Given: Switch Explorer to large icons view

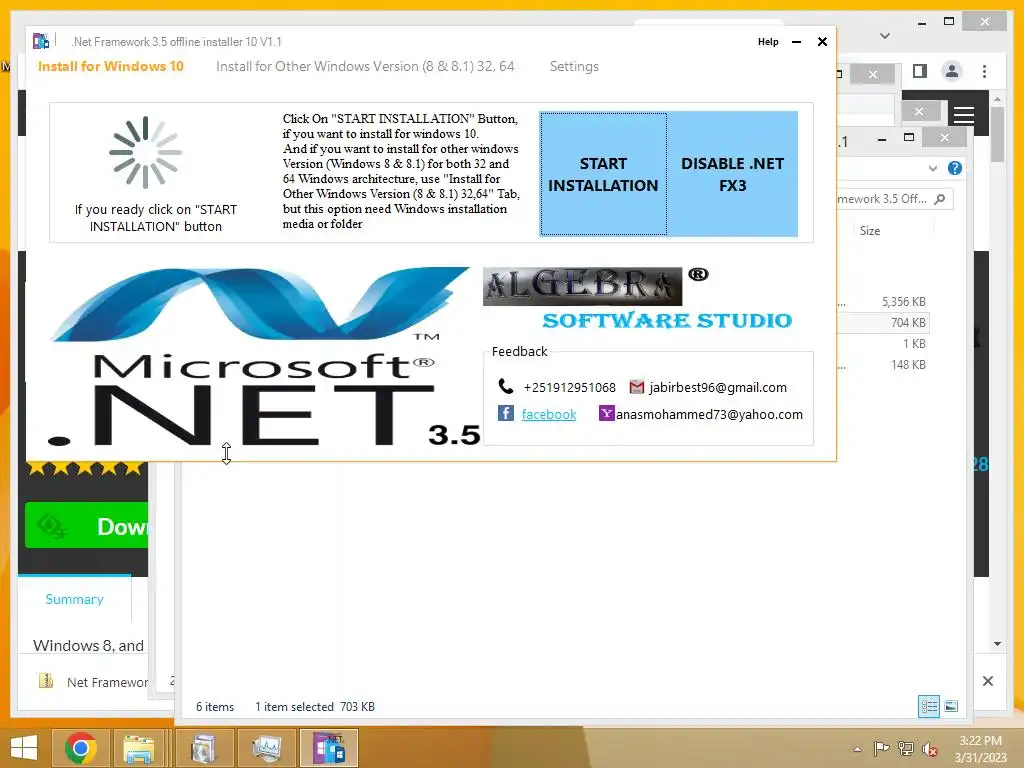Looking at the screenshot, I should pyautogui.click(x=951, y=706).
